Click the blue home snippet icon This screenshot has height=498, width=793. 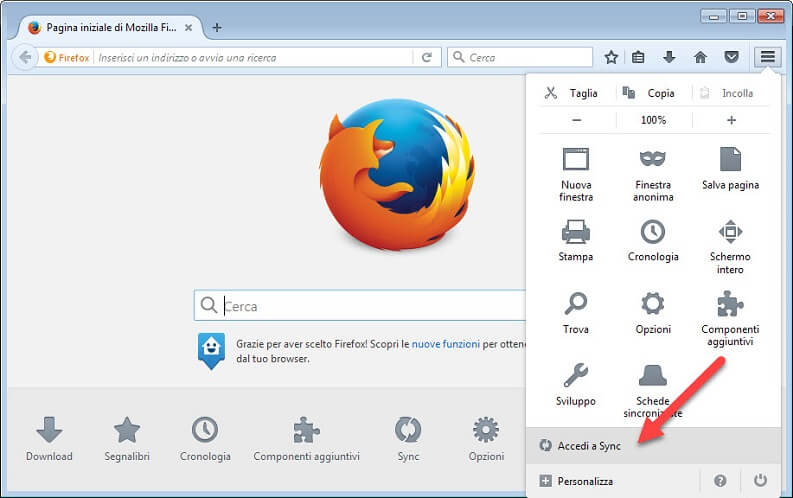pyautogui.click(x=211, y=351)
